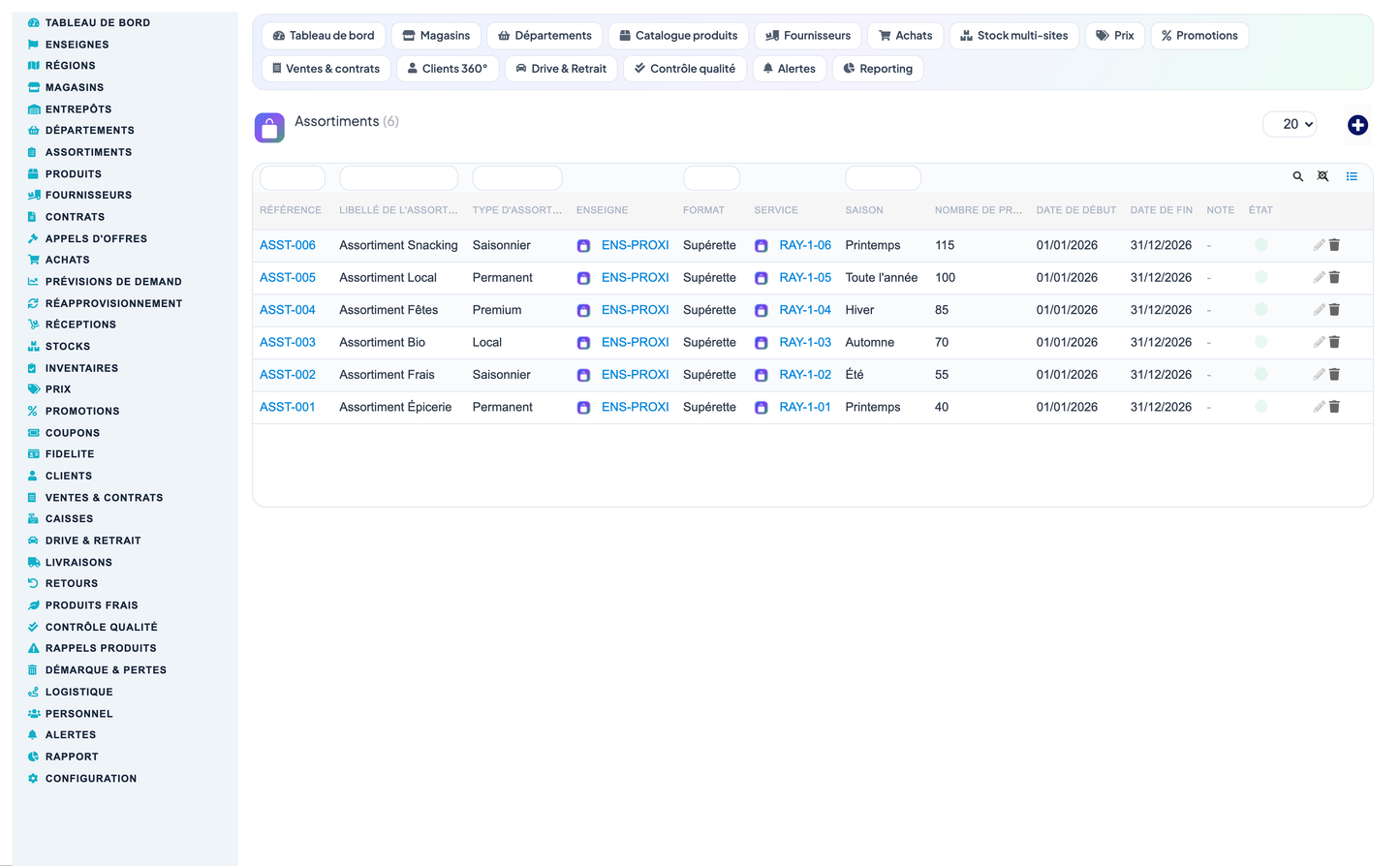Open Assortiments in the sidebar
Image resolution: width=1400 pixels, height=866 pixels.
point(88,152)
